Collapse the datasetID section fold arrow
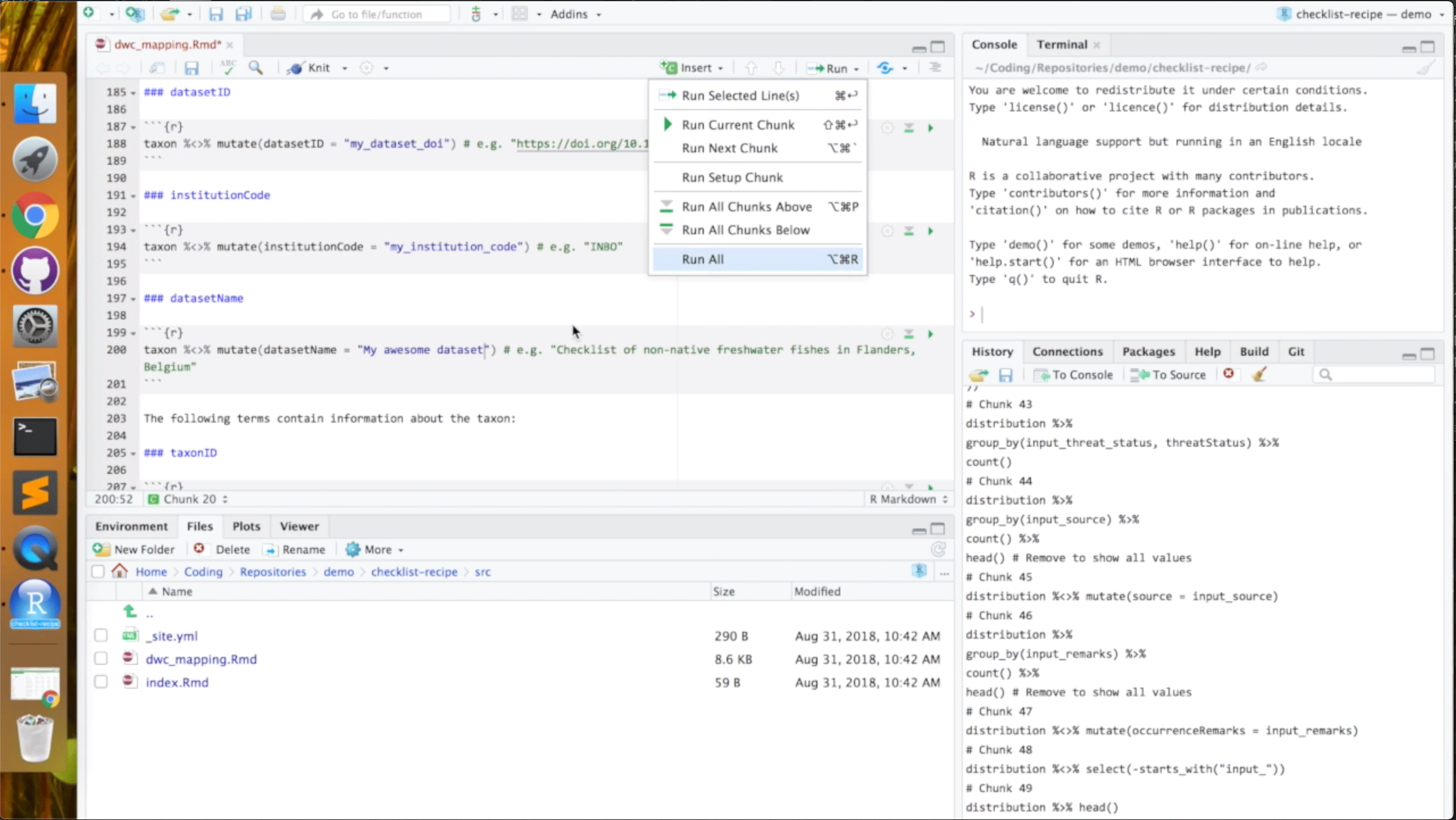Viewport: 1456px width, 820px height. click(133, 93)
